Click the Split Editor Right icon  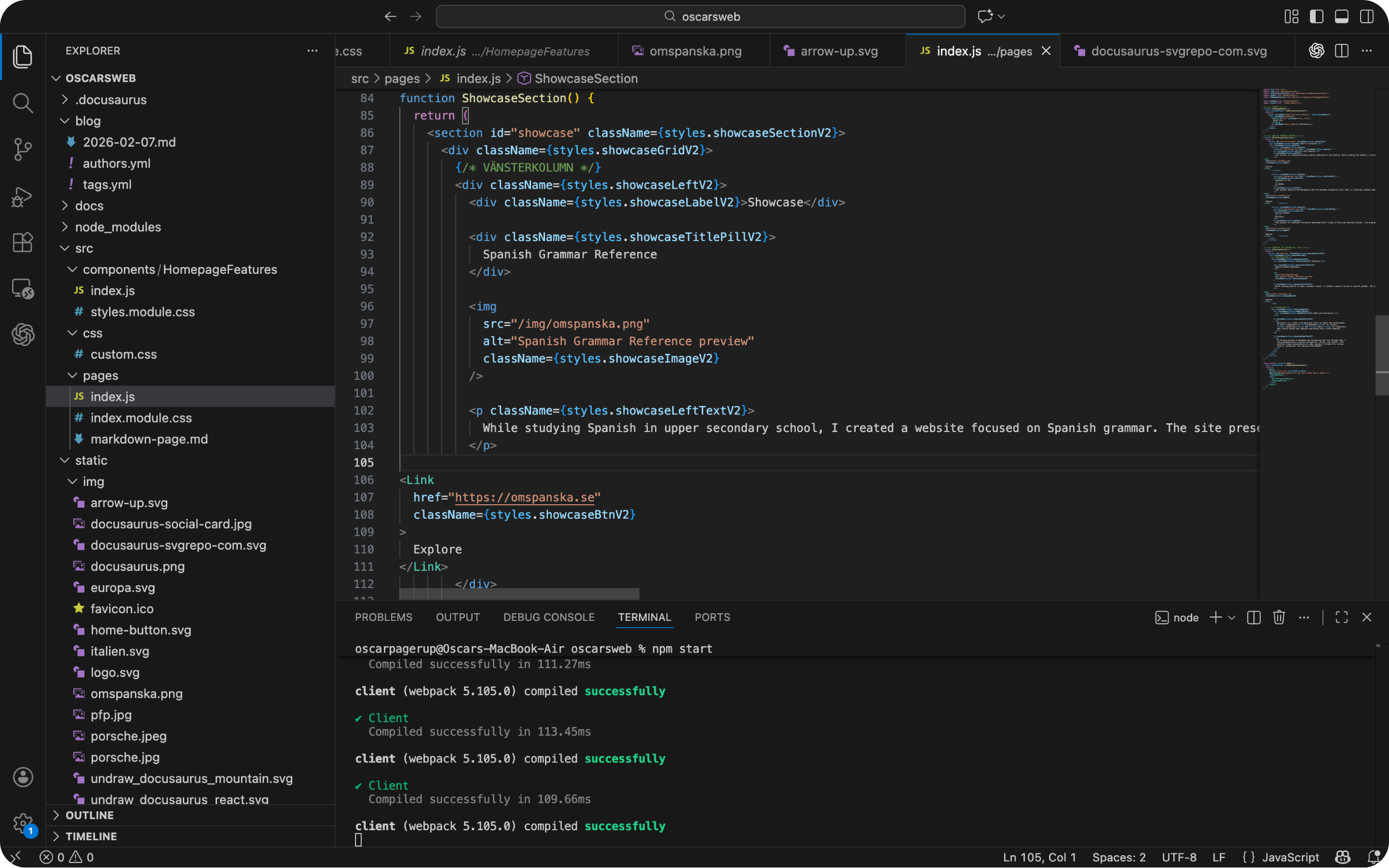1341,51
